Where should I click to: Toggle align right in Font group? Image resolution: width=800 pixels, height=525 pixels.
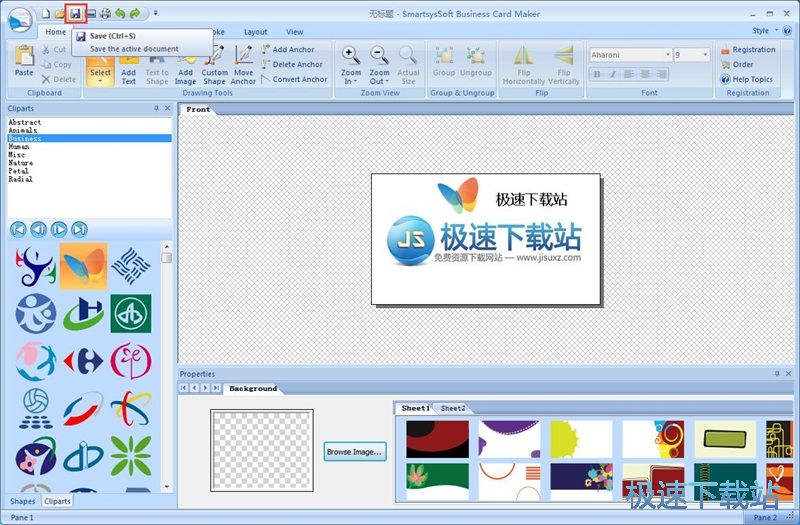(661, 74)
